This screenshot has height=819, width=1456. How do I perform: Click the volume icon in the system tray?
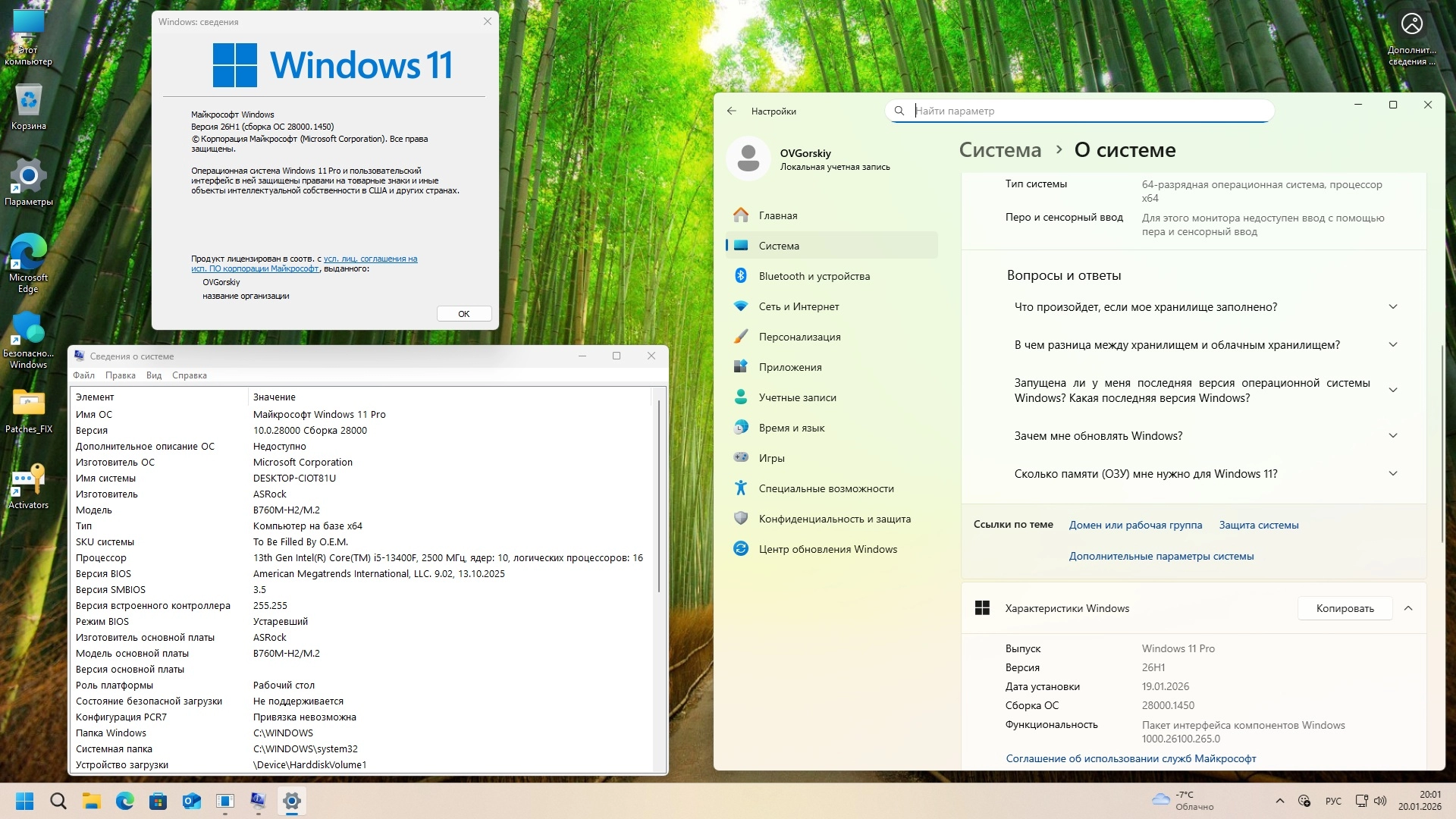(x=1380, y=801)
